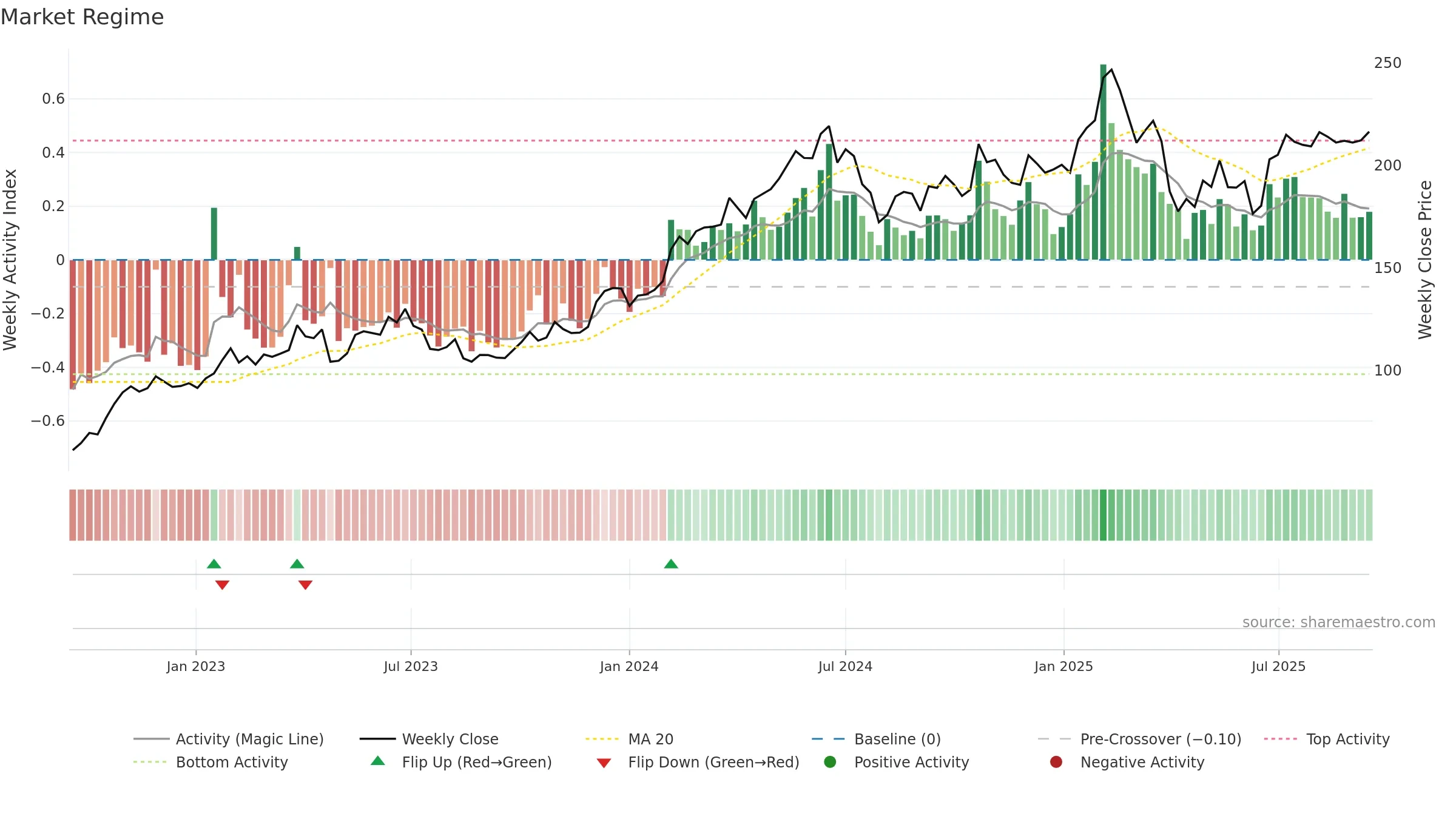Toggle the Top Activity legend entry
Screen dimensions: 1456x819
tap(1326, 739)
